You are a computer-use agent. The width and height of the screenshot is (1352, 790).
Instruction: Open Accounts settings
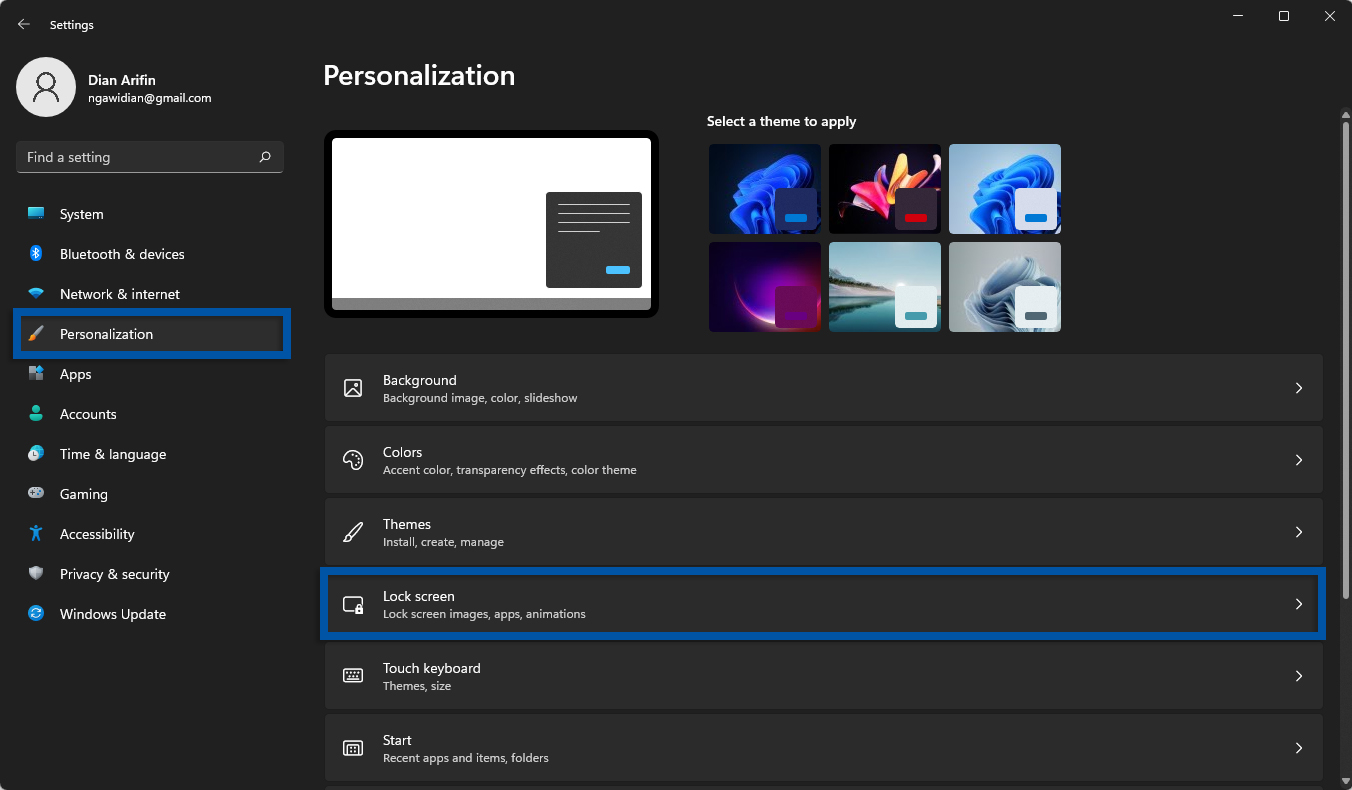pyautogui.click(x=88, y=413)
